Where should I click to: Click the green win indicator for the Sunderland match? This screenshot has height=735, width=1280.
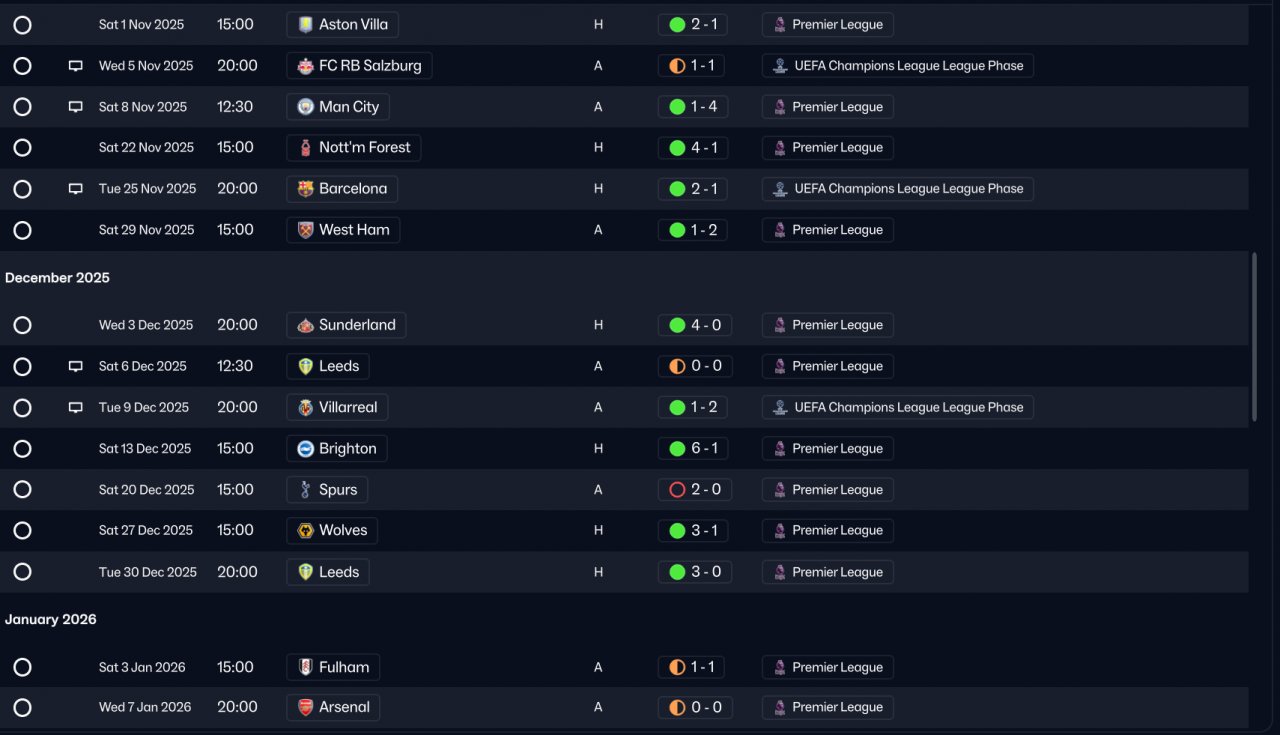click(x=677, y=325)
